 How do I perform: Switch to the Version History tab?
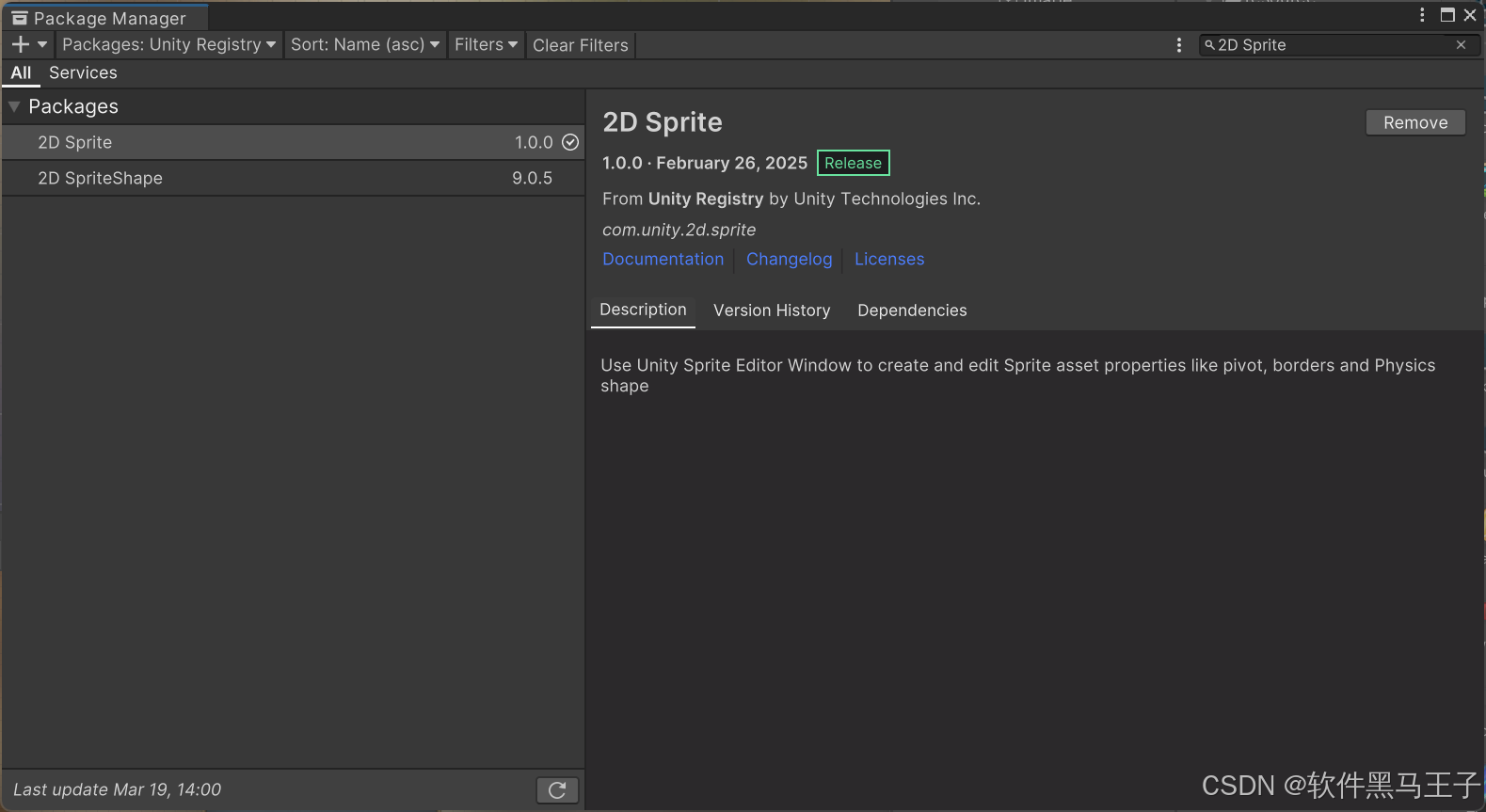772,310
